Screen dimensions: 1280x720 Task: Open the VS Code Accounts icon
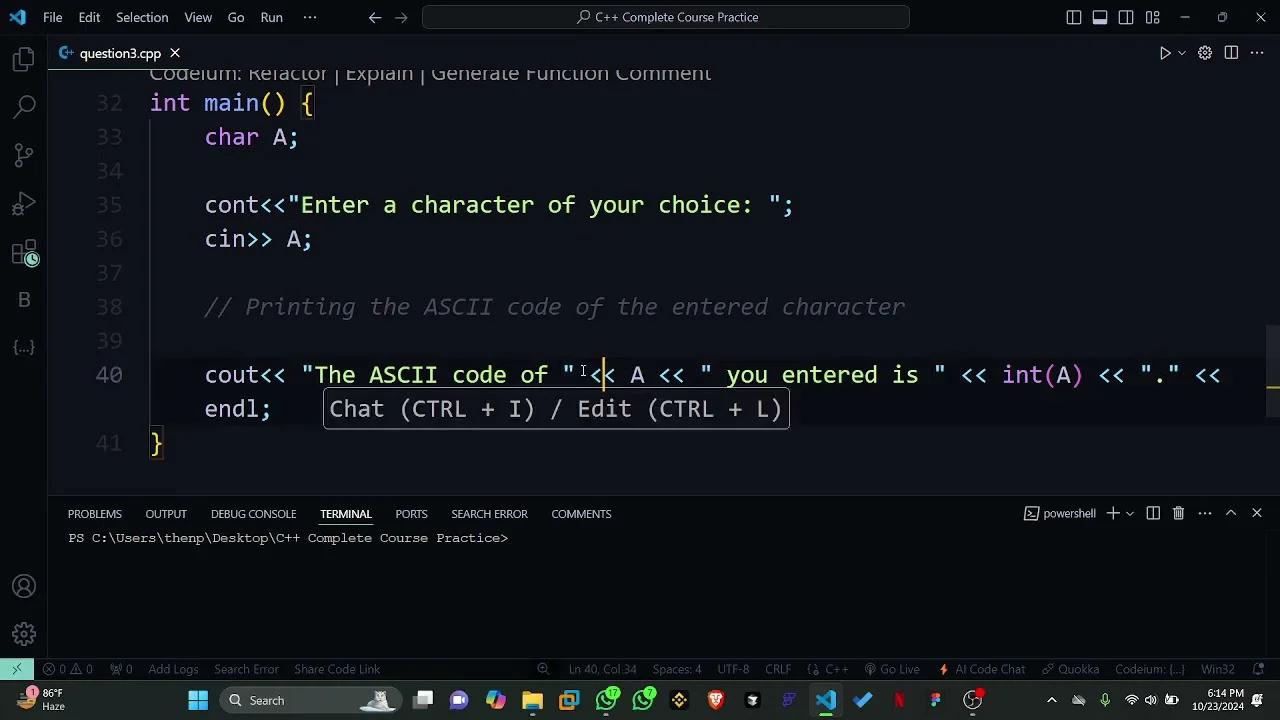click(x=24, y=586)
